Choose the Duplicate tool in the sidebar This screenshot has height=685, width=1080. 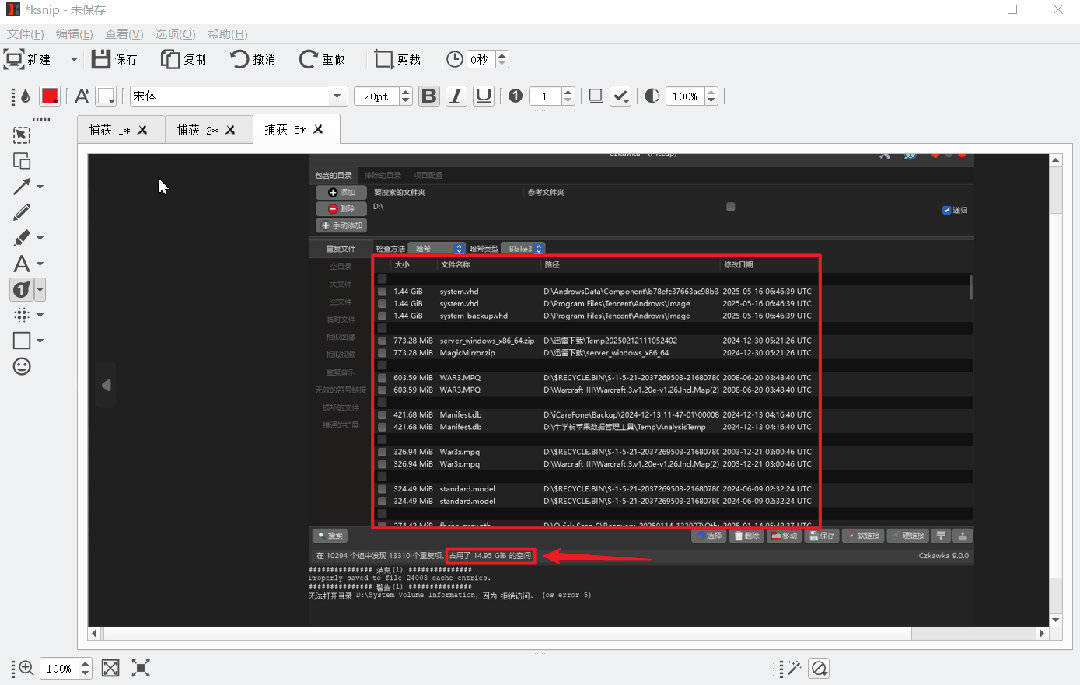pos(21,161)
